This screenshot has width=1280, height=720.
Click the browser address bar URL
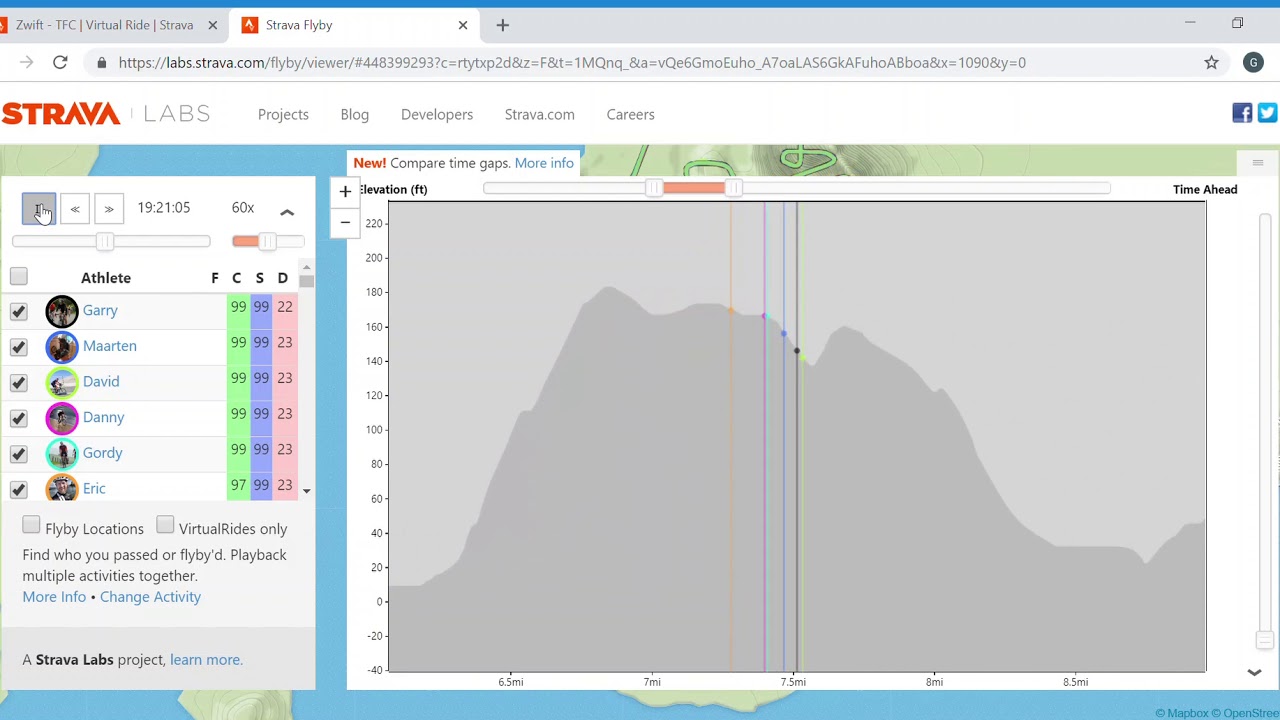coord(572,63)
